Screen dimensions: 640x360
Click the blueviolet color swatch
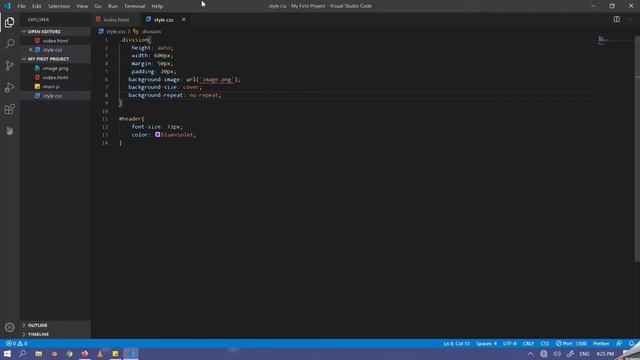point(158,134)
